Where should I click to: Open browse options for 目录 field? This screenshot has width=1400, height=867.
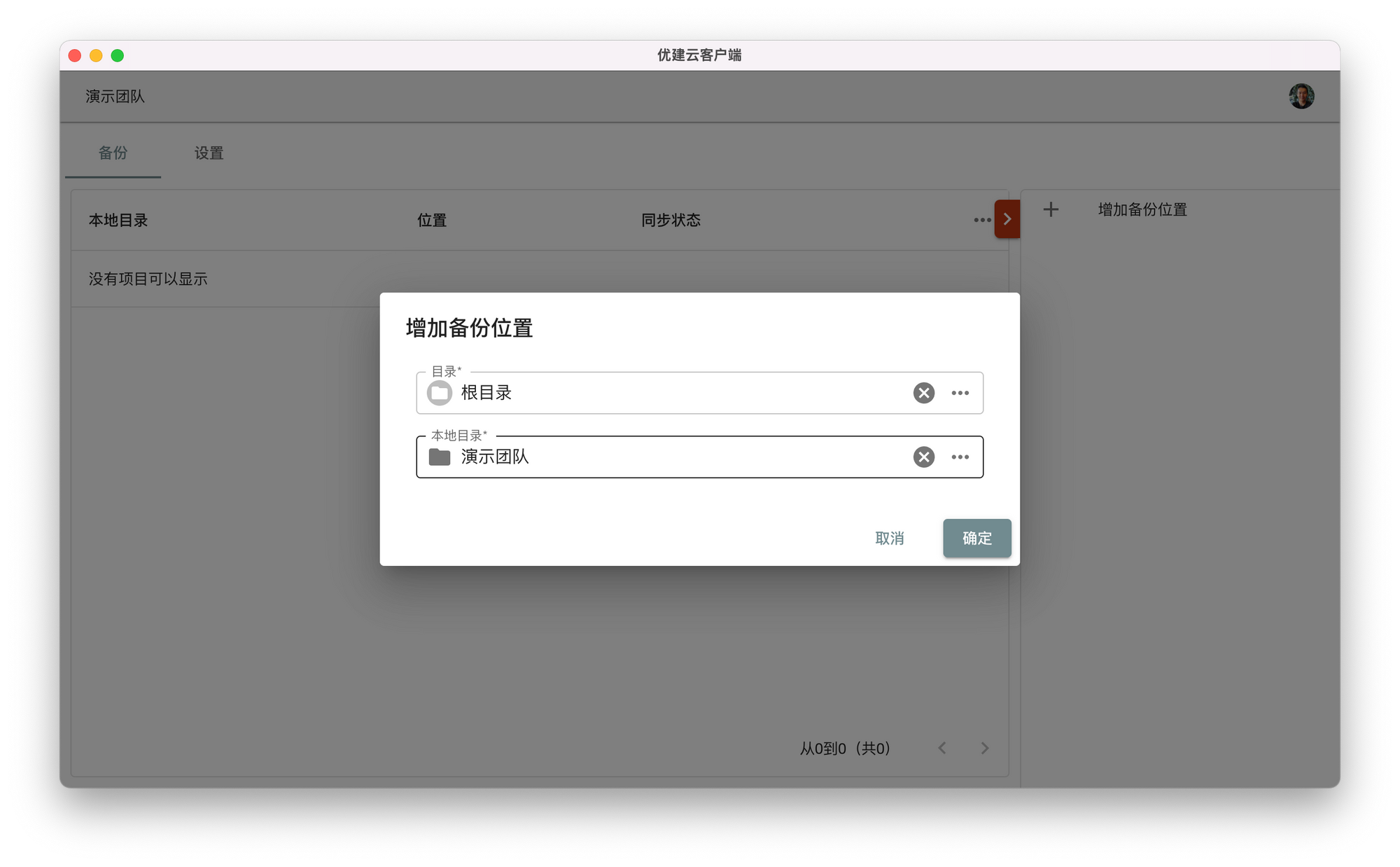click(960, 393)
